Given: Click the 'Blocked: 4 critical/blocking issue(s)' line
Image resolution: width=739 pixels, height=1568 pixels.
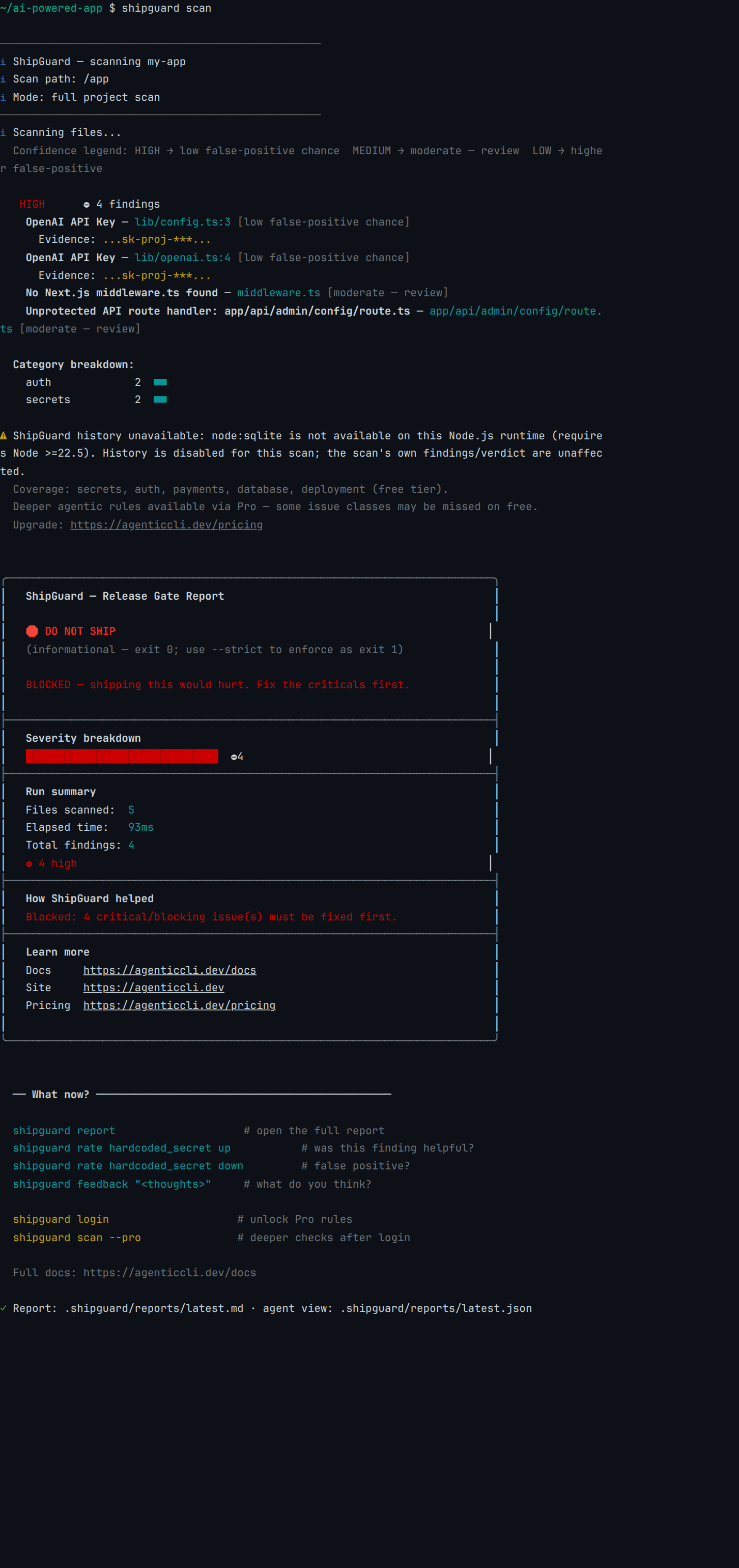Looking at the screenshot, I should tap(211, 917).
